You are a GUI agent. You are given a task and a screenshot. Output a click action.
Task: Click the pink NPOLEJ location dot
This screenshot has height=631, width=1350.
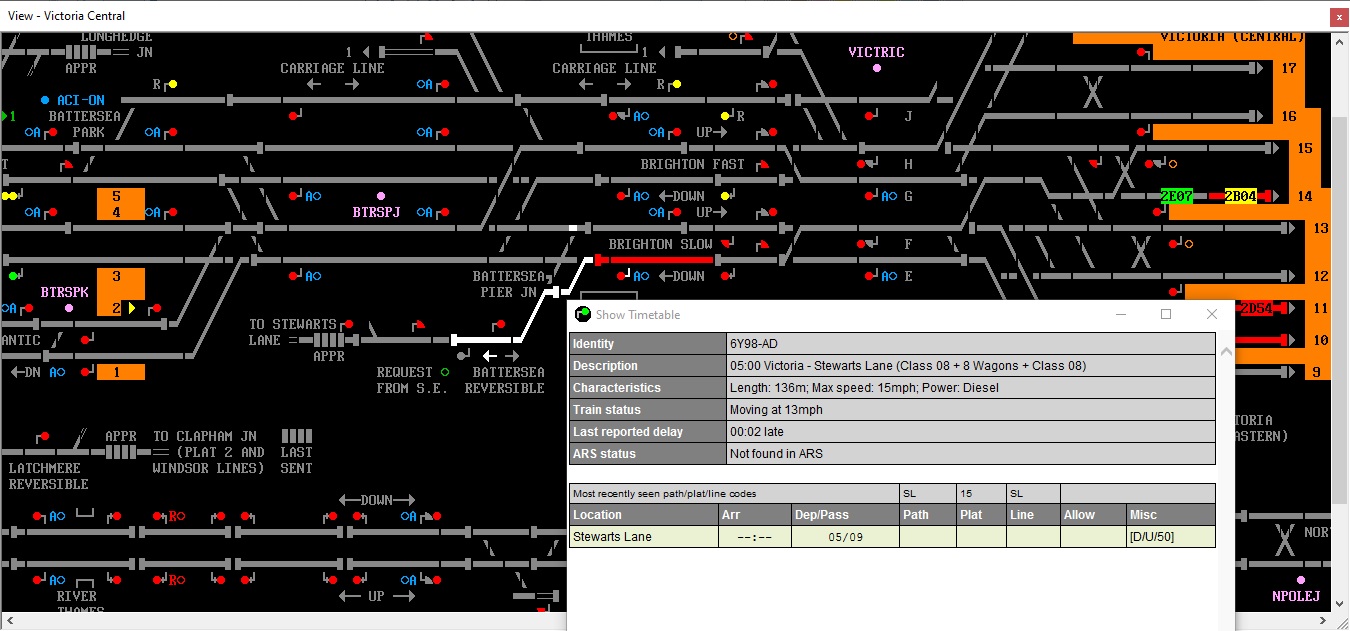click(x=1301, y=580)
